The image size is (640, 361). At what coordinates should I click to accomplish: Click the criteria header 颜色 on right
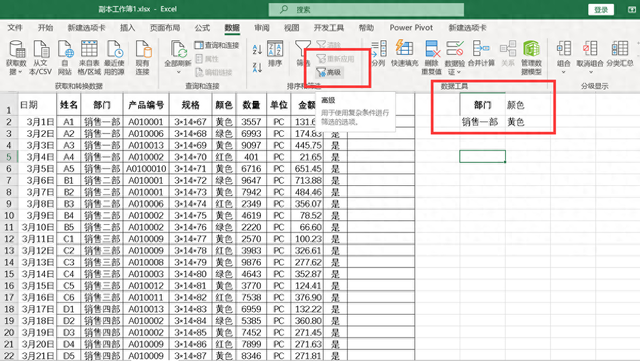(528, 105)
